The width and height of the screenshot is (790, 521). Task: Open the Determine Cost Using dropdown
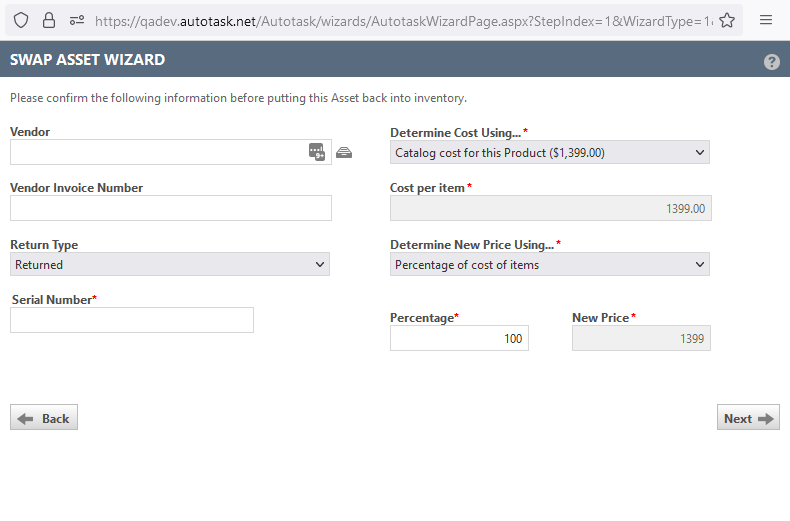click(549, 153)
